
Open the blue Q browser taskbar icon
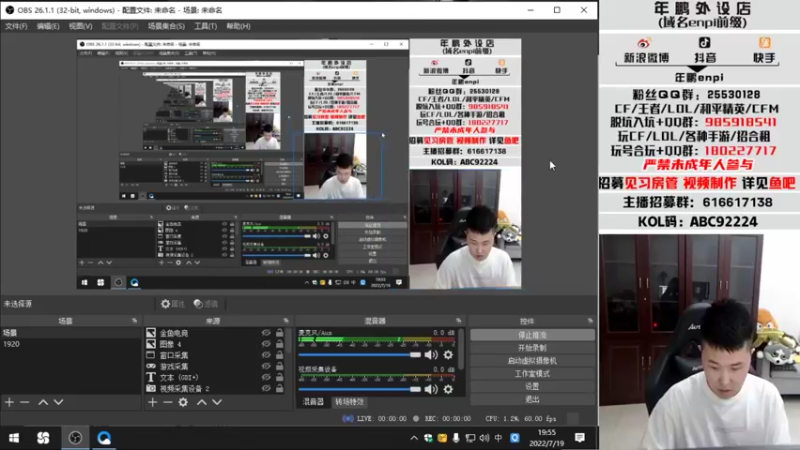click(x=104, y=438)
